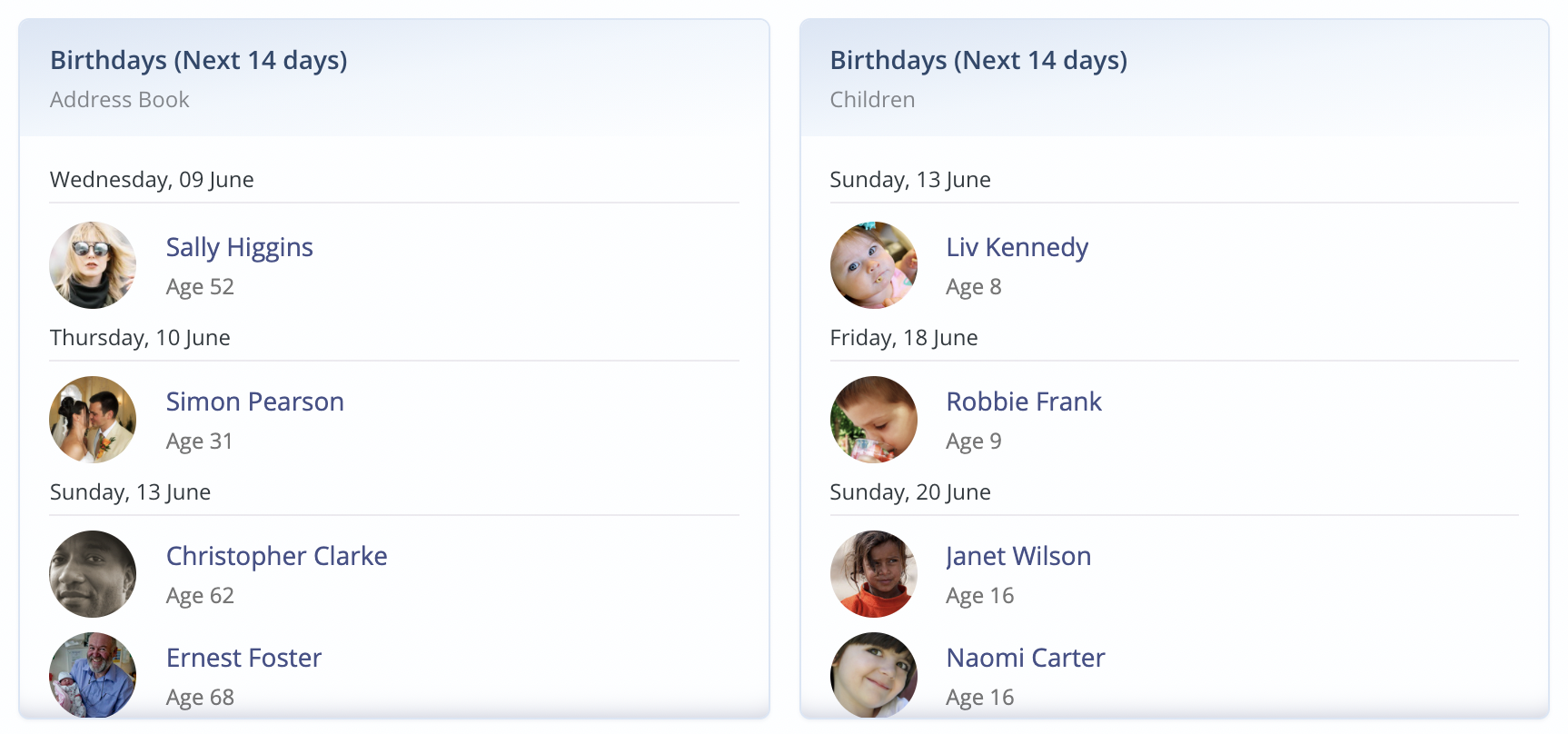Click the Children subtitle in birthdays panel
This screenshot has height=734, width=1568.
[x=872, y=100]
